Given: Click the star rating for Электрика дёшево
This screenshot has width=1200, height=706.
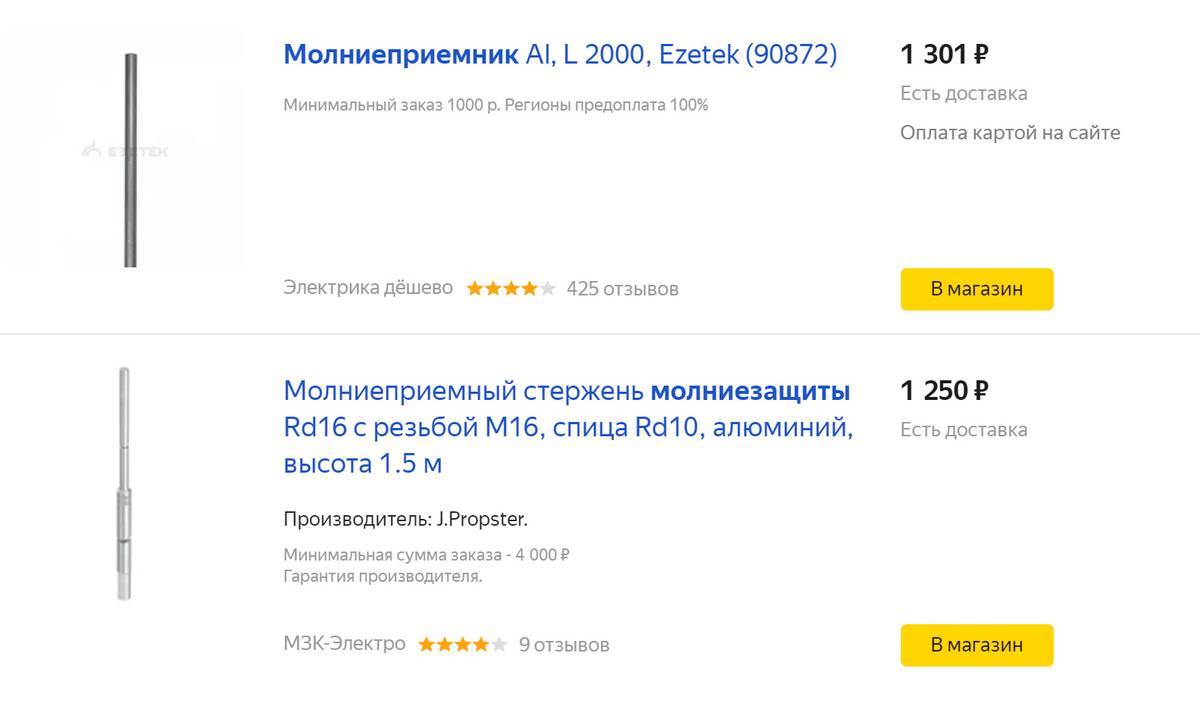Looking at the screenshot, I should click(x=510, y=289).
